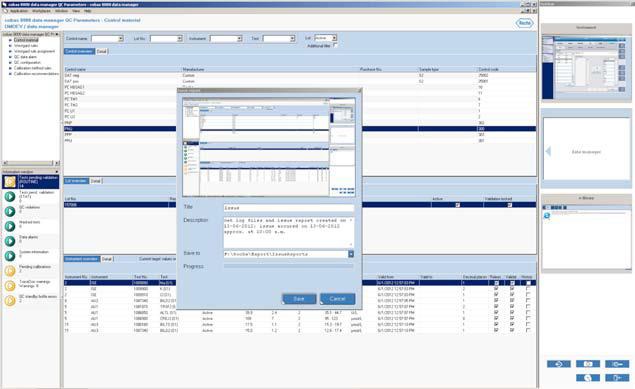Toggle History checkbox in first instrument row
This screenshot has width=635, height=389.
[528, 283]
